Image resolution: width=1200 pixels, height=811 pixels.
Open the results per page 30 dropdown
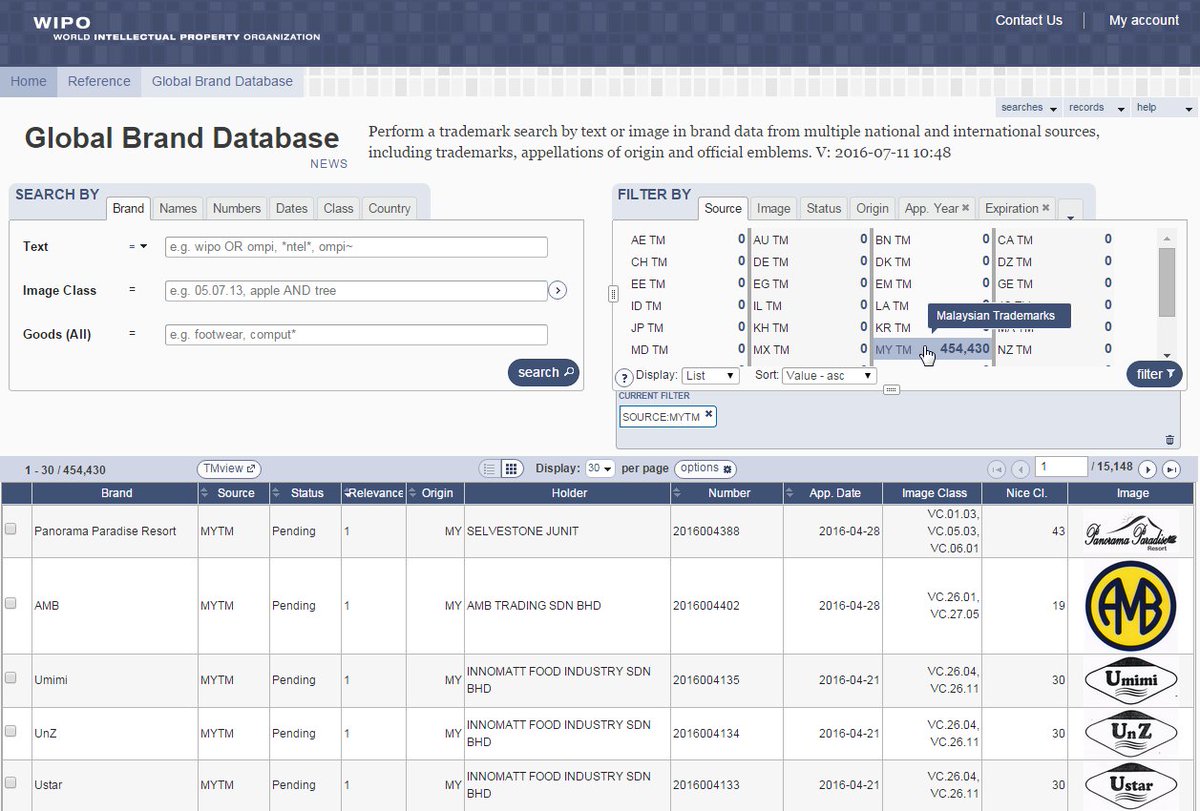coord(600,468)
